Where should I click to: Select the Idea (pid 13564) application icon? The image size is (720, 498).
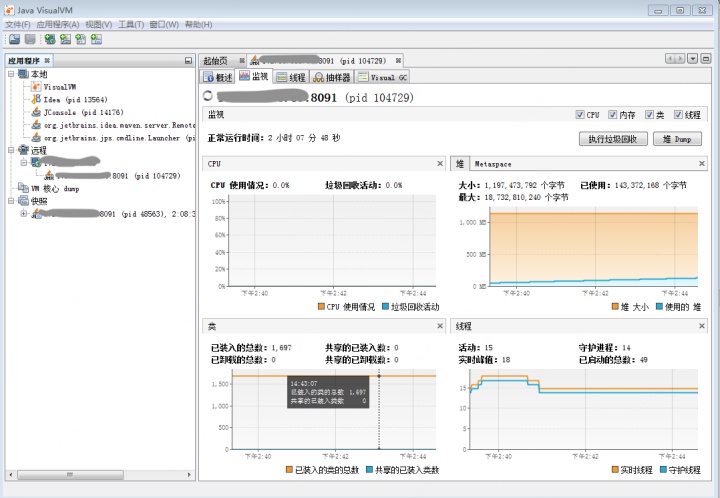[x=36, y=99]
